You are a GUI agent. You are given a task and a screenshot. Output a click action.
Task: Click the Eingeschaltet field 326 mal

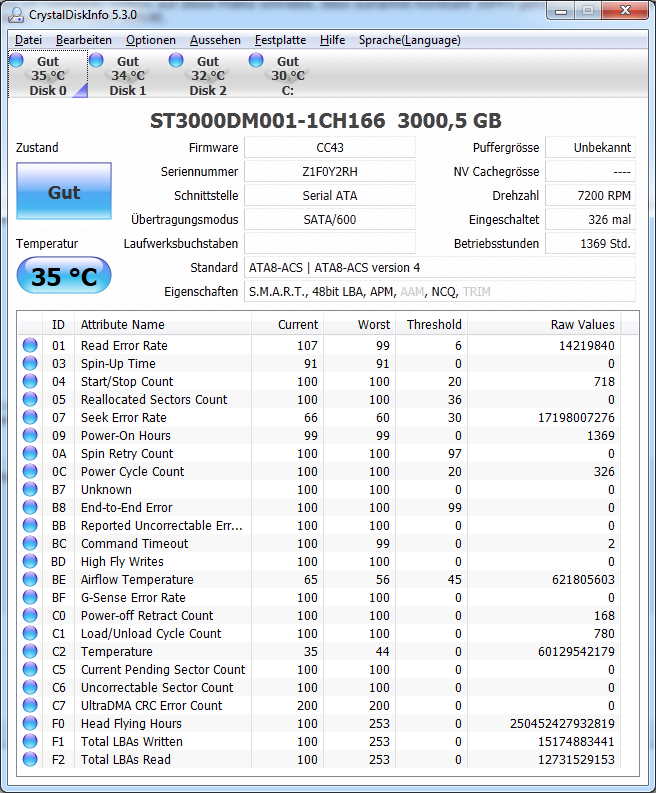point(590,219)
